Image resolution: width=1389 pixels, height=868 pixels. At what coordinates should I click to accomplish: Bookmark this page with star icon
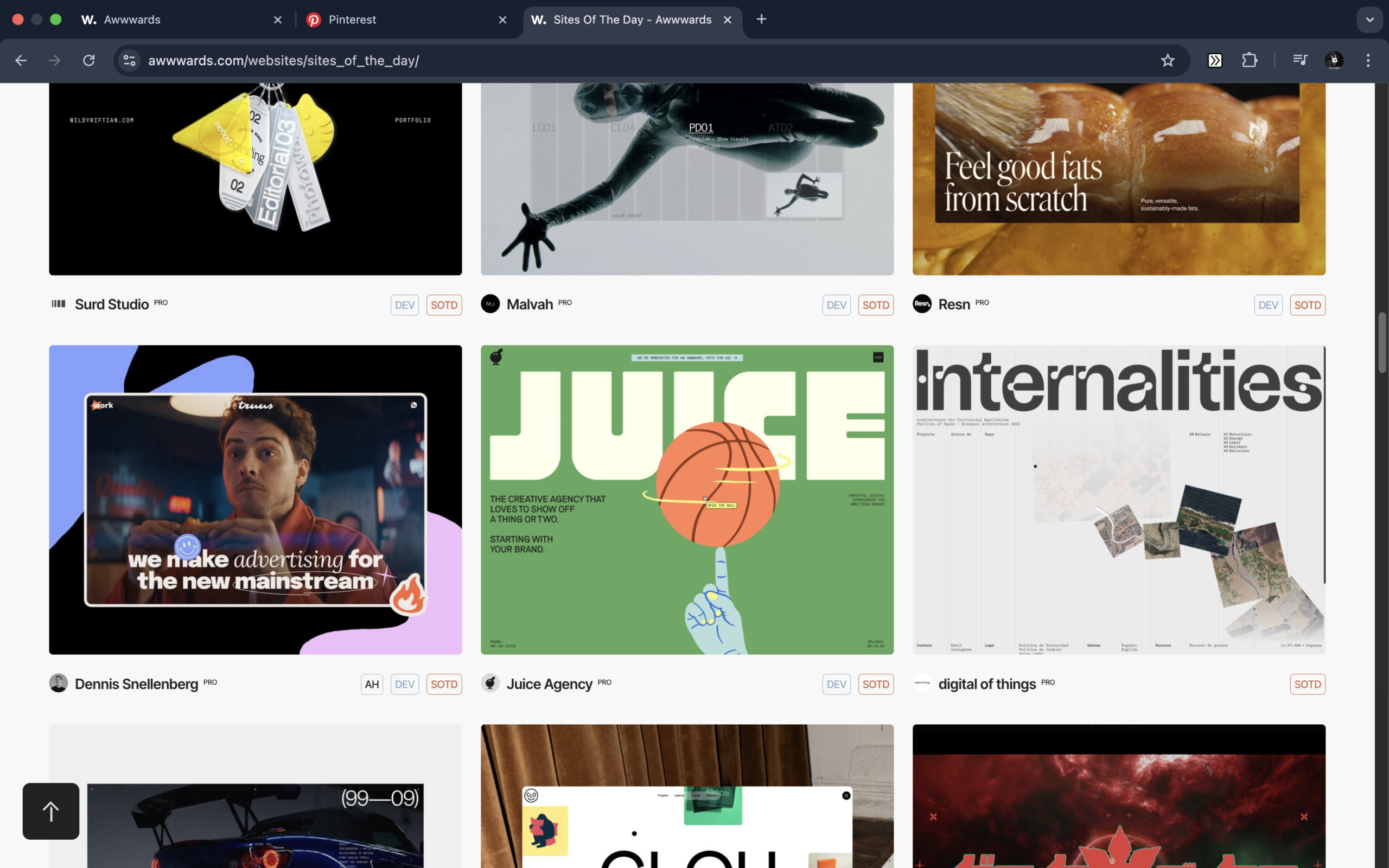click(x=1167, y=60)
